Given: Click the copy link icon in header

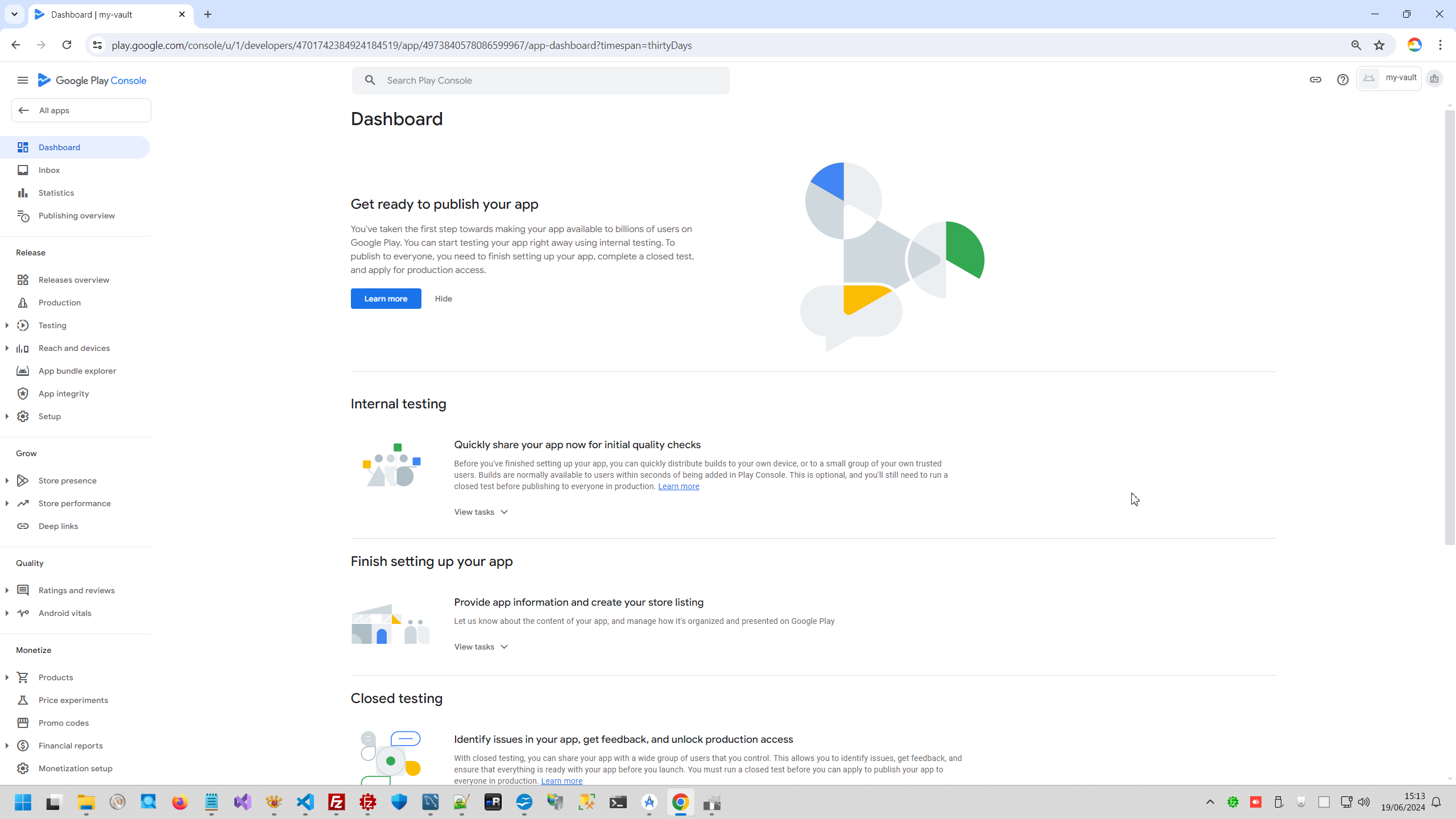Looking at the screenshot, I should [1315, 80].
